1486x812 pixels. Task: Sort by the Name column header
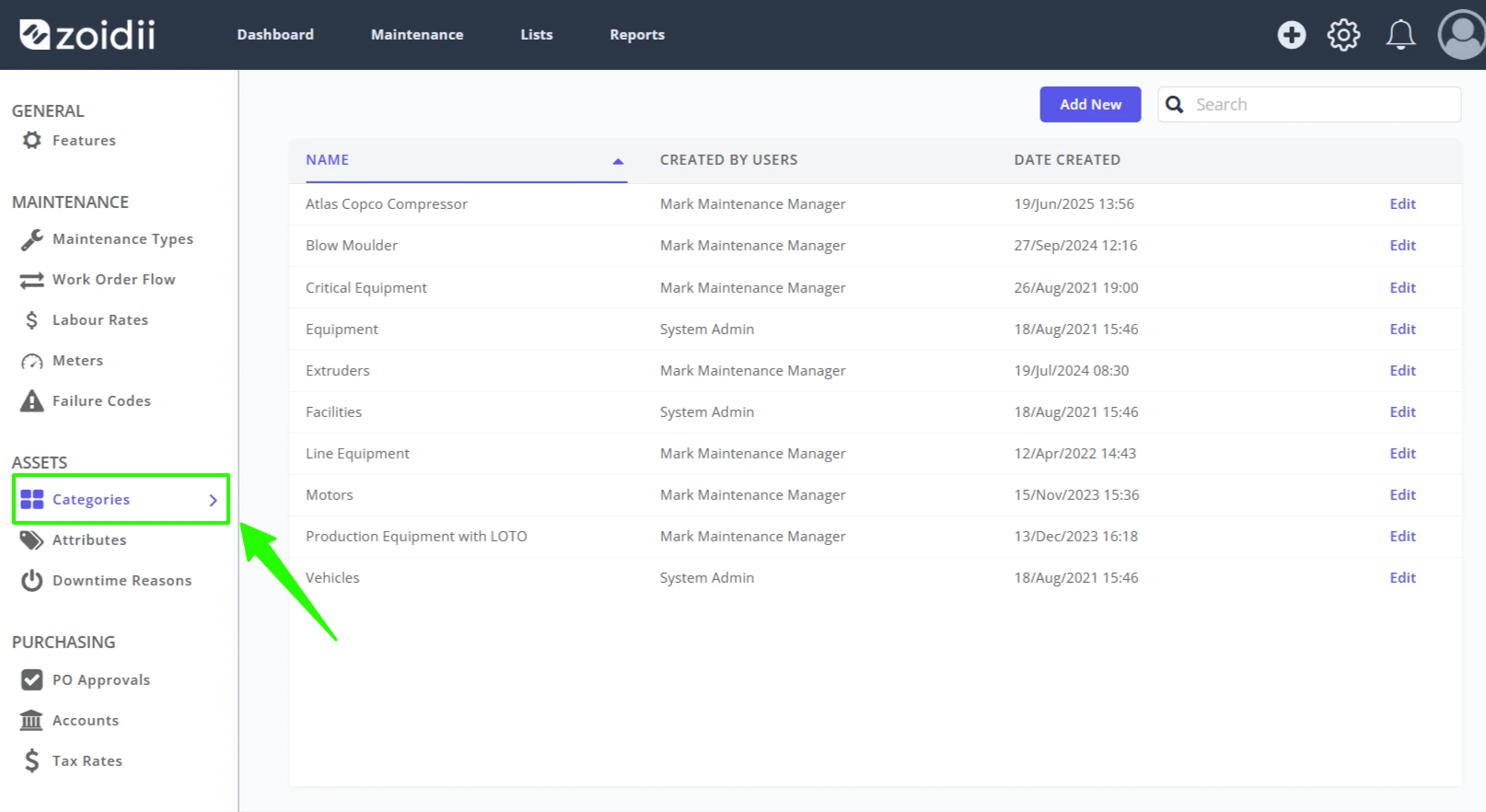(x=327, y=160)
